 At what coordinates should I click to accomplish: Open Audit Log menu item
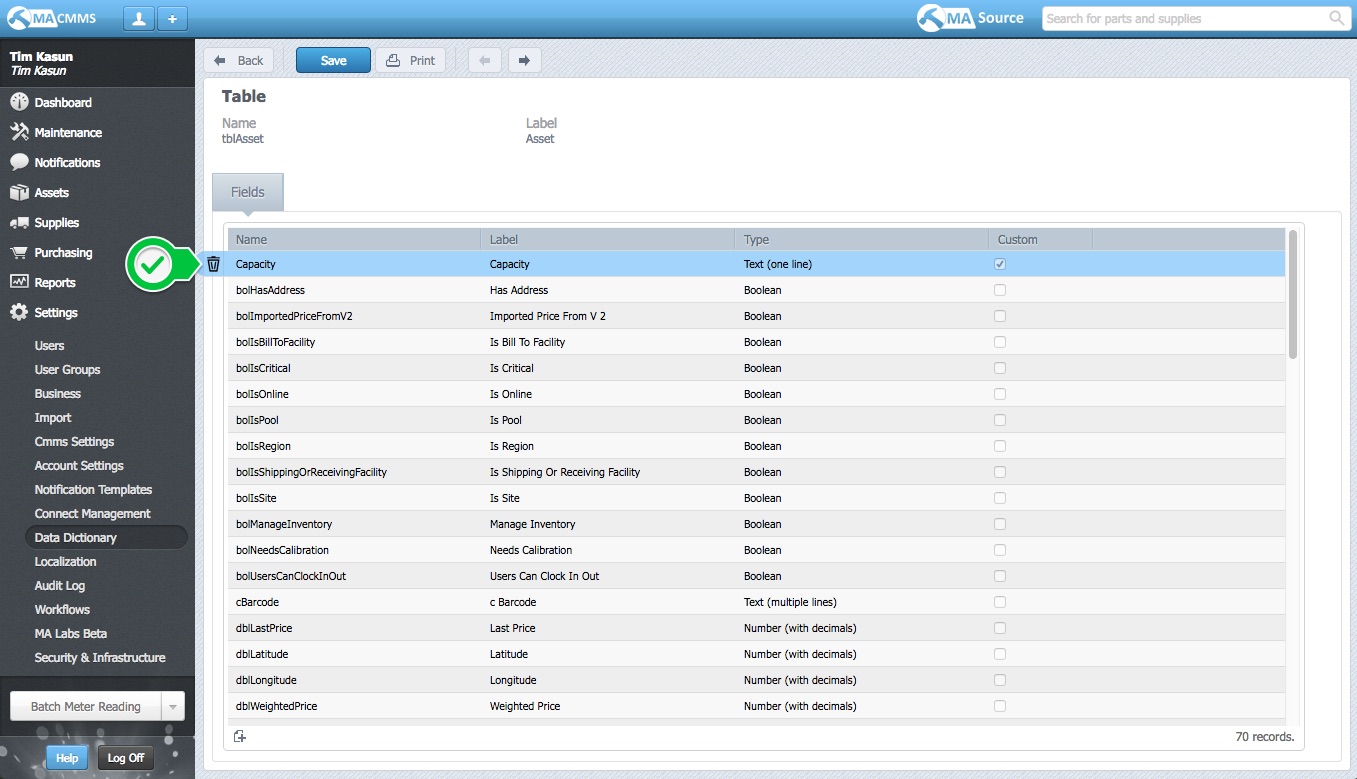(x=60, y=585)
